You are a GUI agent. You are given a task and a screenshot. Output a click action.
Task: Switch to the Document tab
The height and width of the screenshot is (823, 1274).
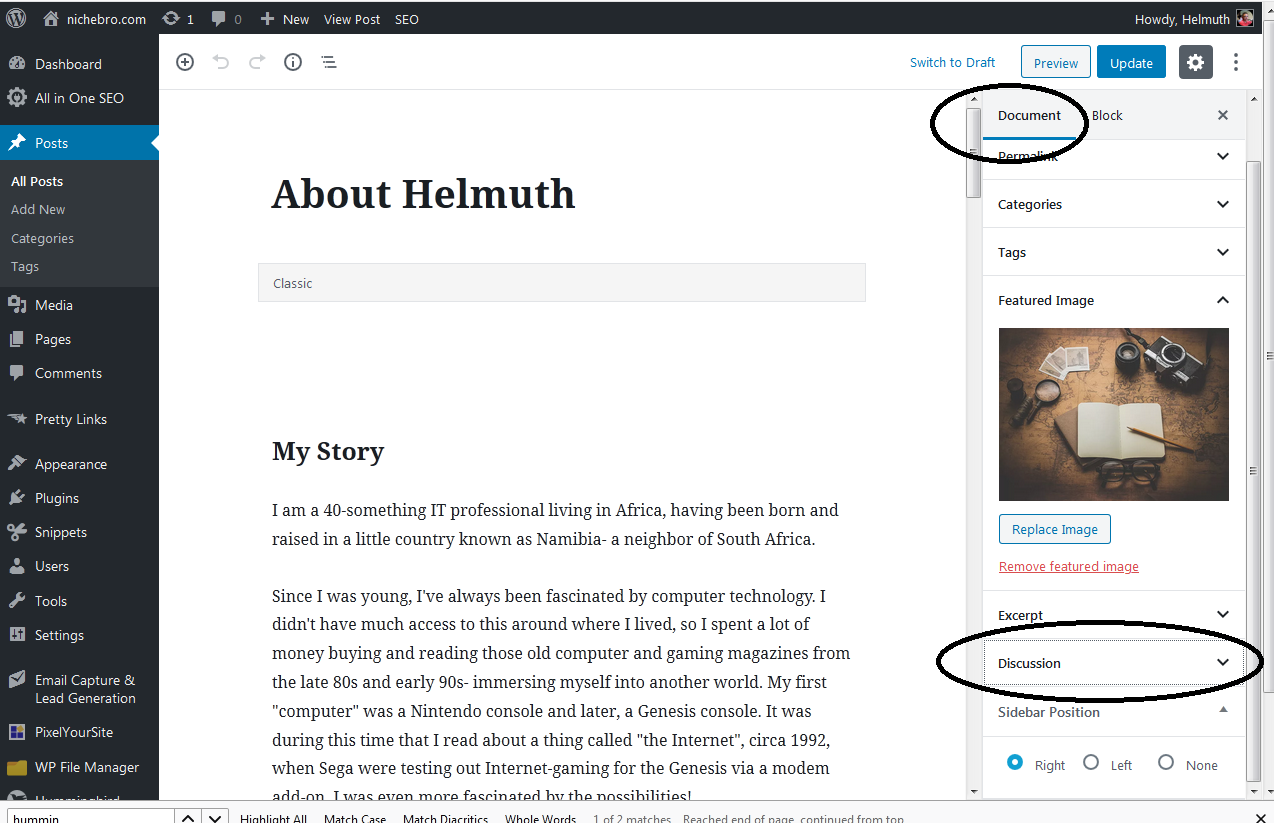click(x=1029, y=115)
